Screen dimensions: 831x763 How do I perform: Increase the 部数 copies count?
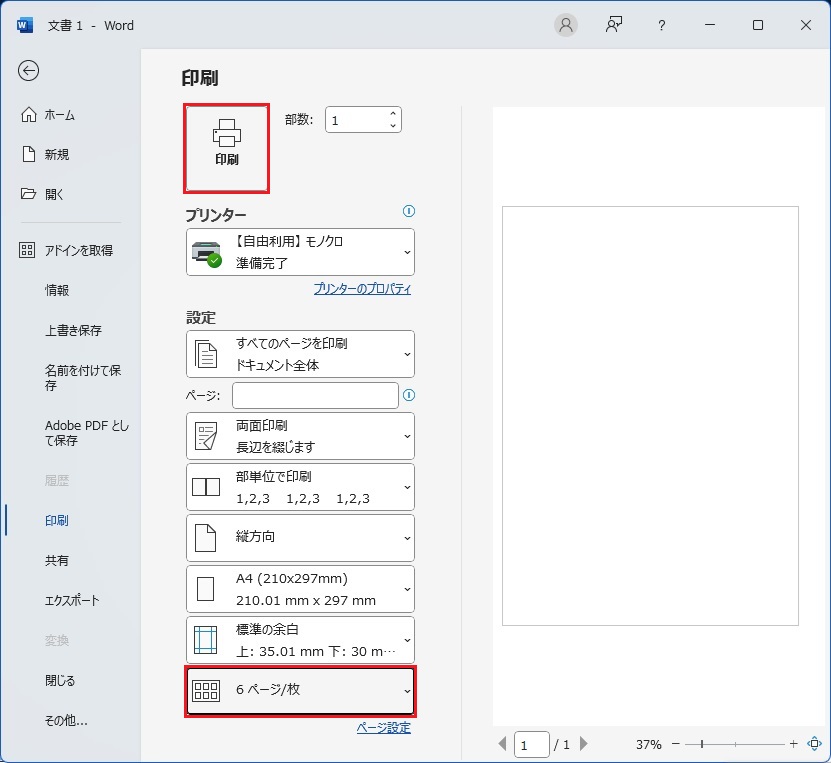tap(393, 114)
